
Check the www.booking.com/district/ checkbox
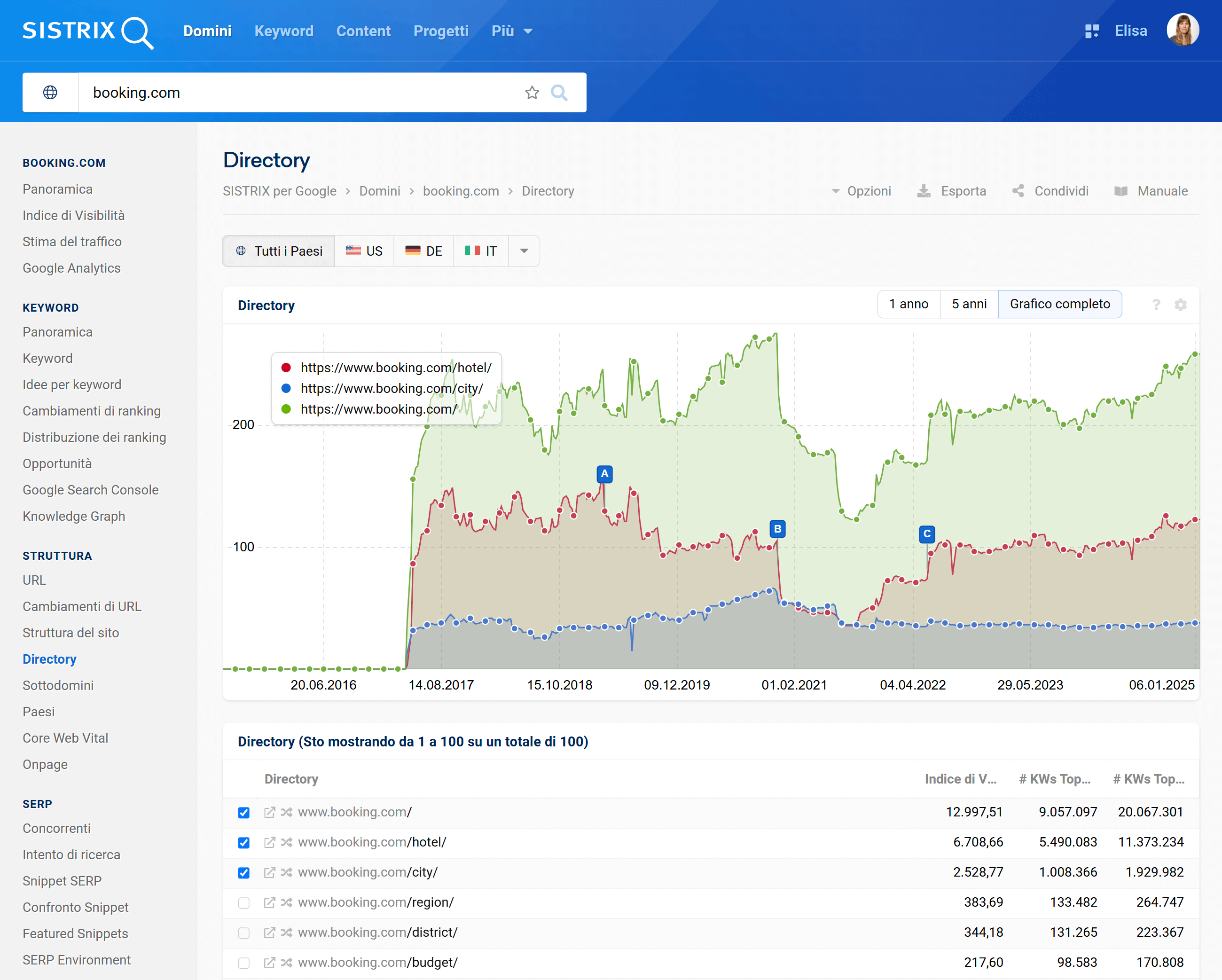[244, 933]
